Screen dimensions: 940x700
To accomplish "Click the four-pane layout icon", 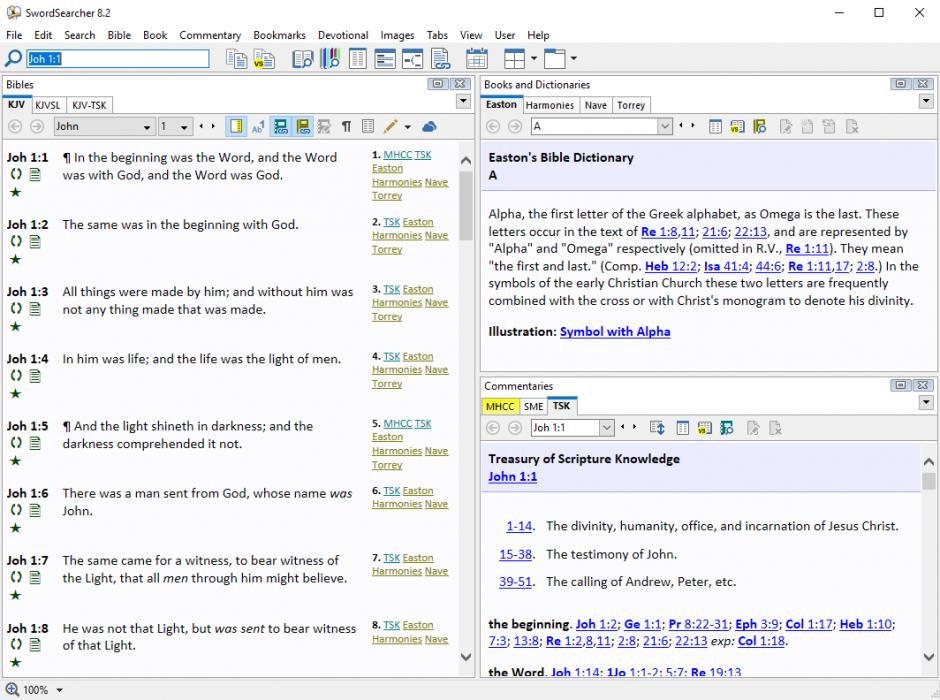I will coord(514,59).
